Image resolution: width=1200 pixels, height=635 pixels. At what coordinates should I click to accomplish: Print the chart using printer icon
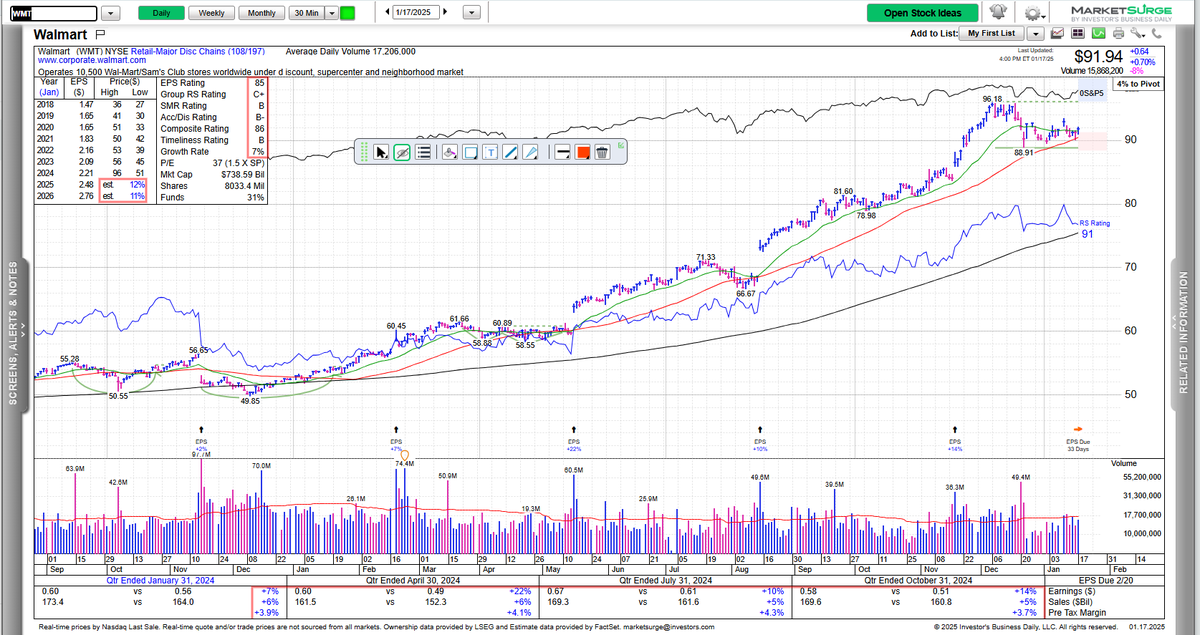[x=1118, y=34]
